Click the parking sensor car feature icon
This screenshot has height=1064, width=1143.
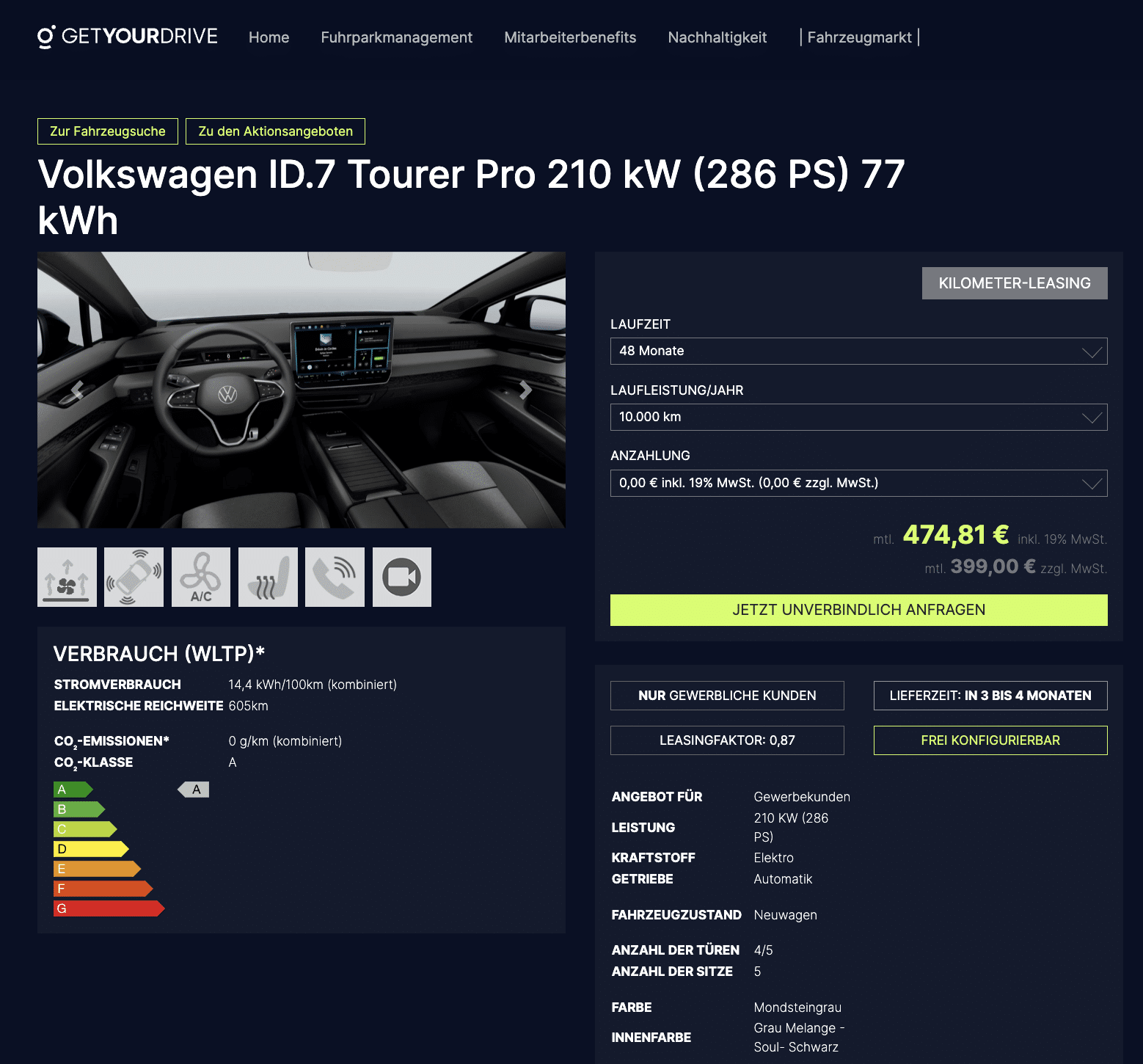[x=134, y=577]
